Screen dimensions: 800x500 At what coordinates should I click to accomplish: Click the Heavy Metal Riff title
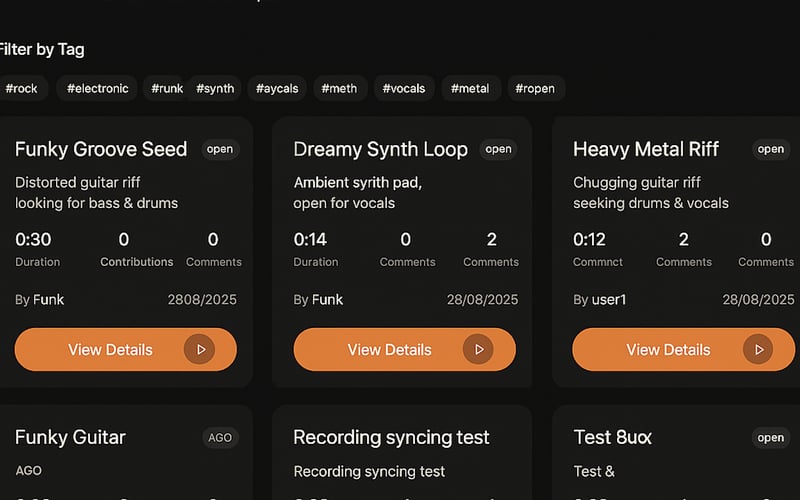(646, 149)
